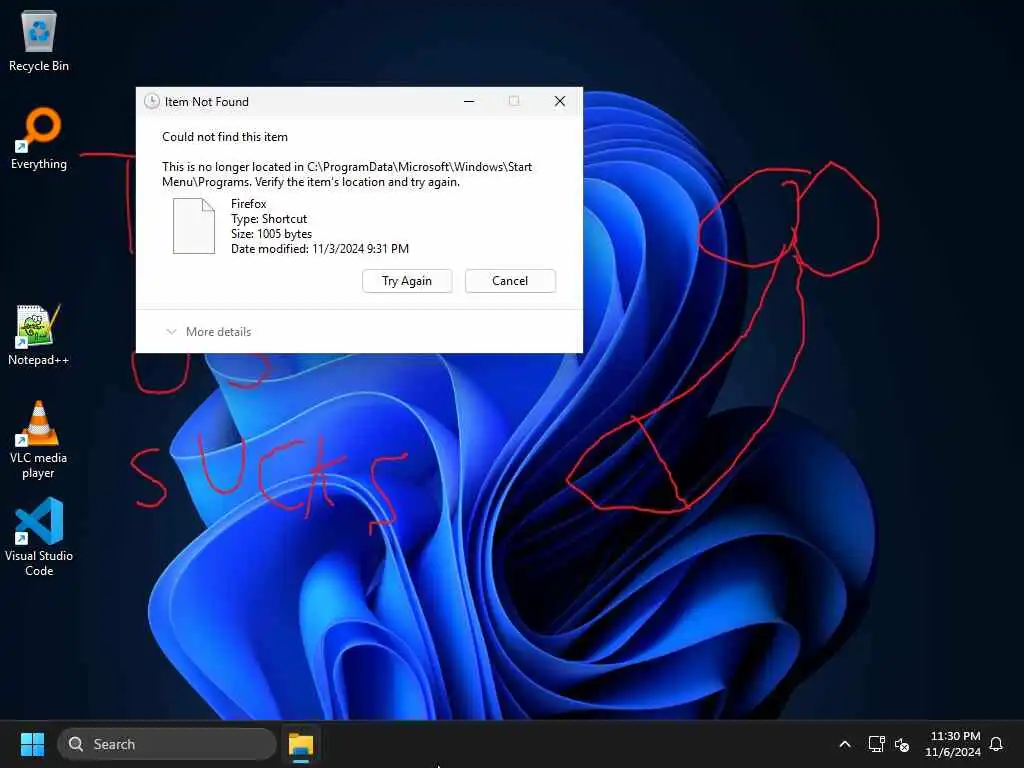Select the Notepad++ desktop shortcut
1024x768 pixels.
click(39, 334)
